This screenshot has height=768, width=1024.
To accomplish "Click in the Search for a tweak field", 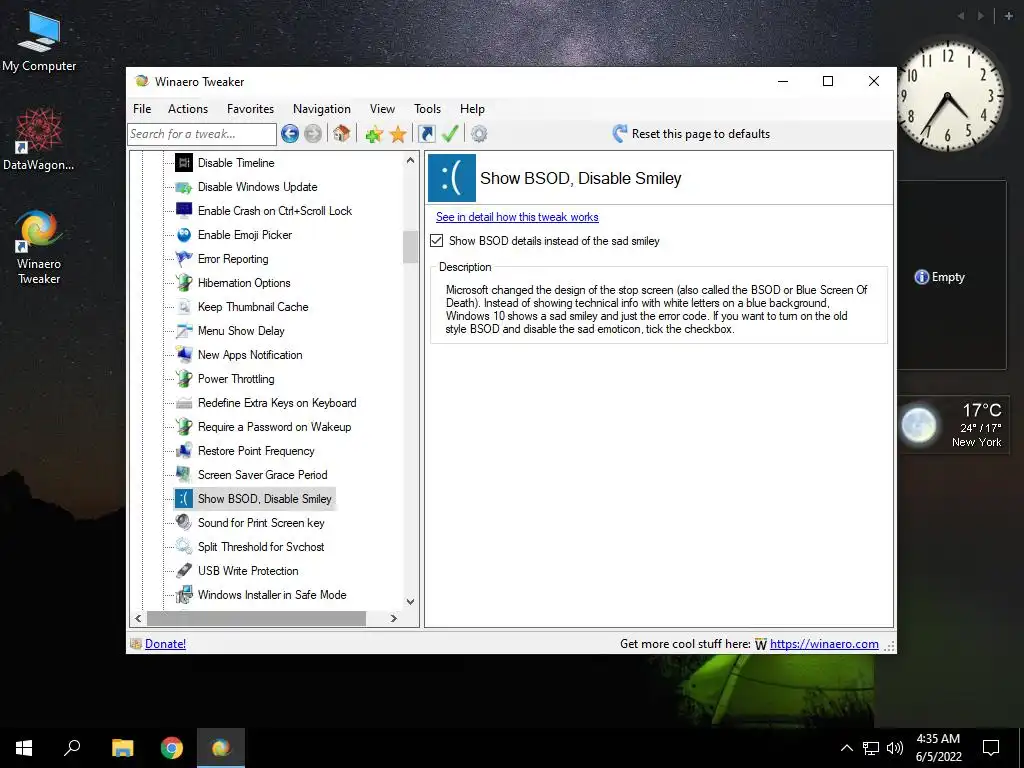I will (x=202, y=134).
